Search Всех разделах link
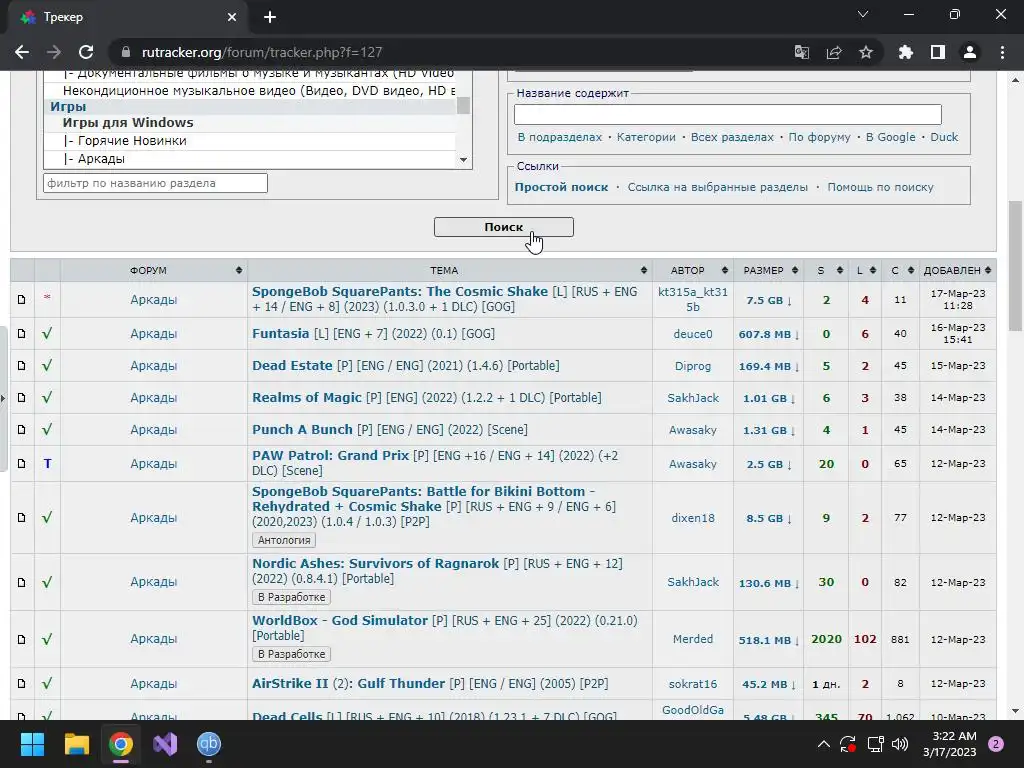 tap(732, 137)
